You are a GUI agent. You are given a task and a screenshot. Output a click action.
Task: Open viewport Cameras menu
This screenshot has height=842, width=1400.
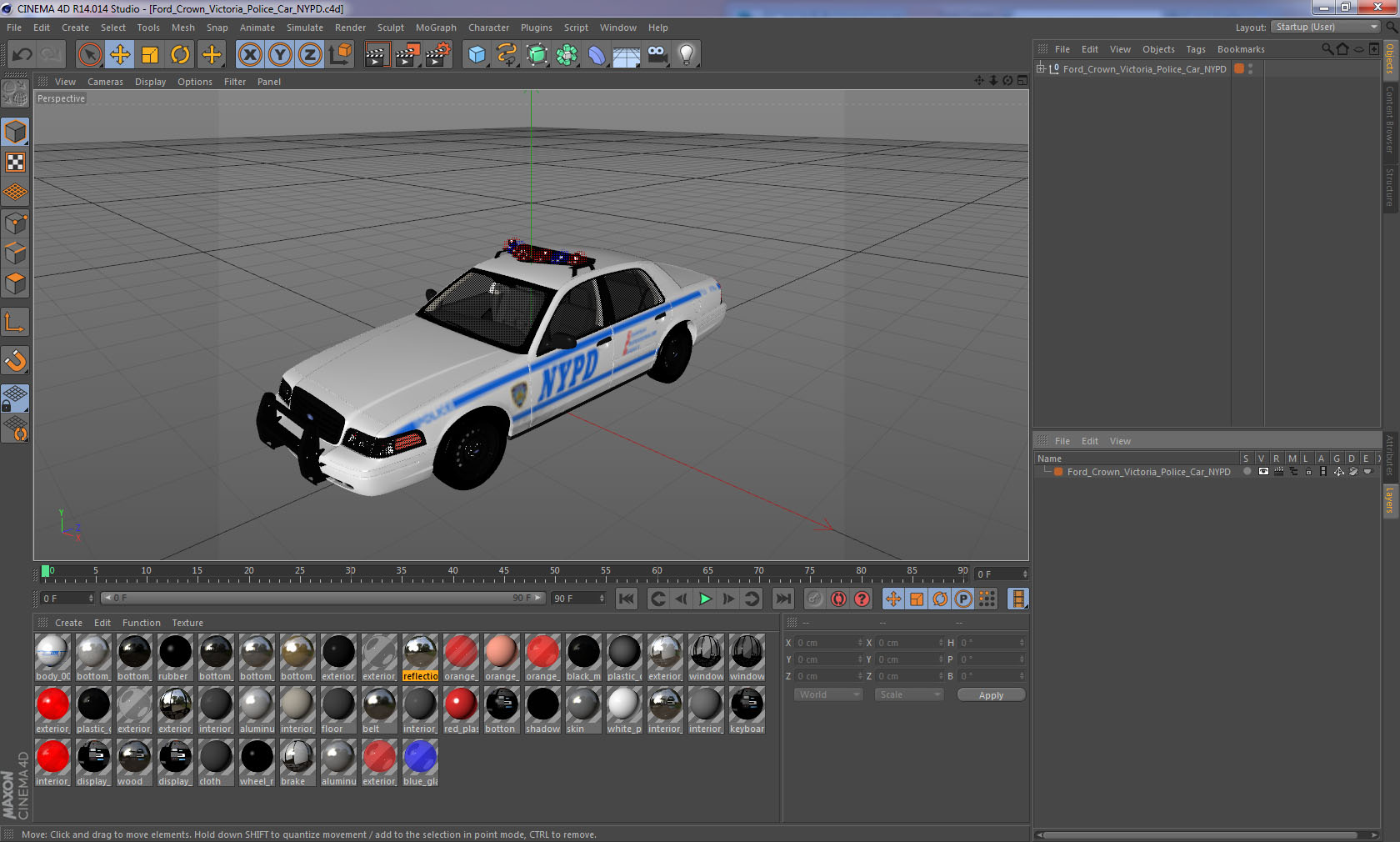[x=105, y=82]
